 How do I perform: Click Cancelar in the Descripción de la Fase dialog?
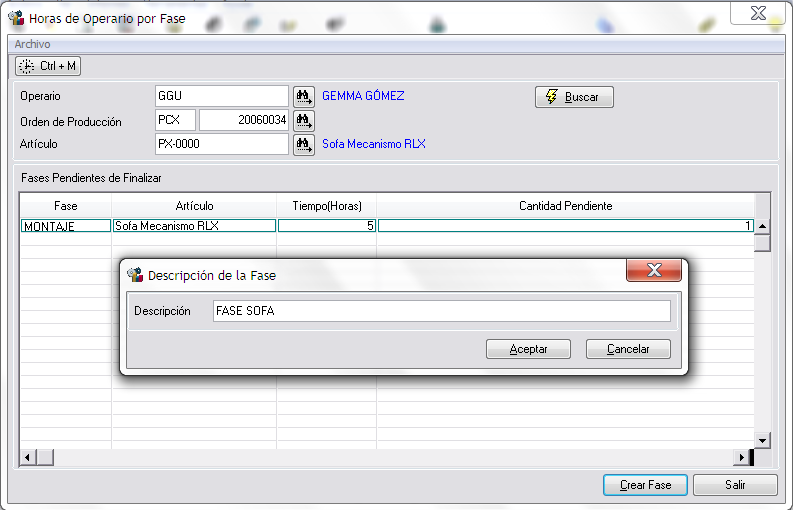click(628, 349)
